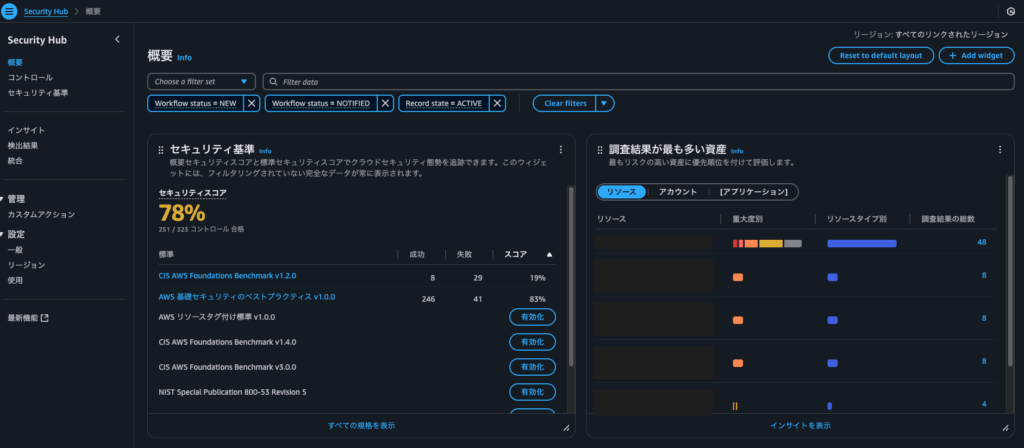Click Info link beside 調査結果が最も多い資産

coord(737,151)
